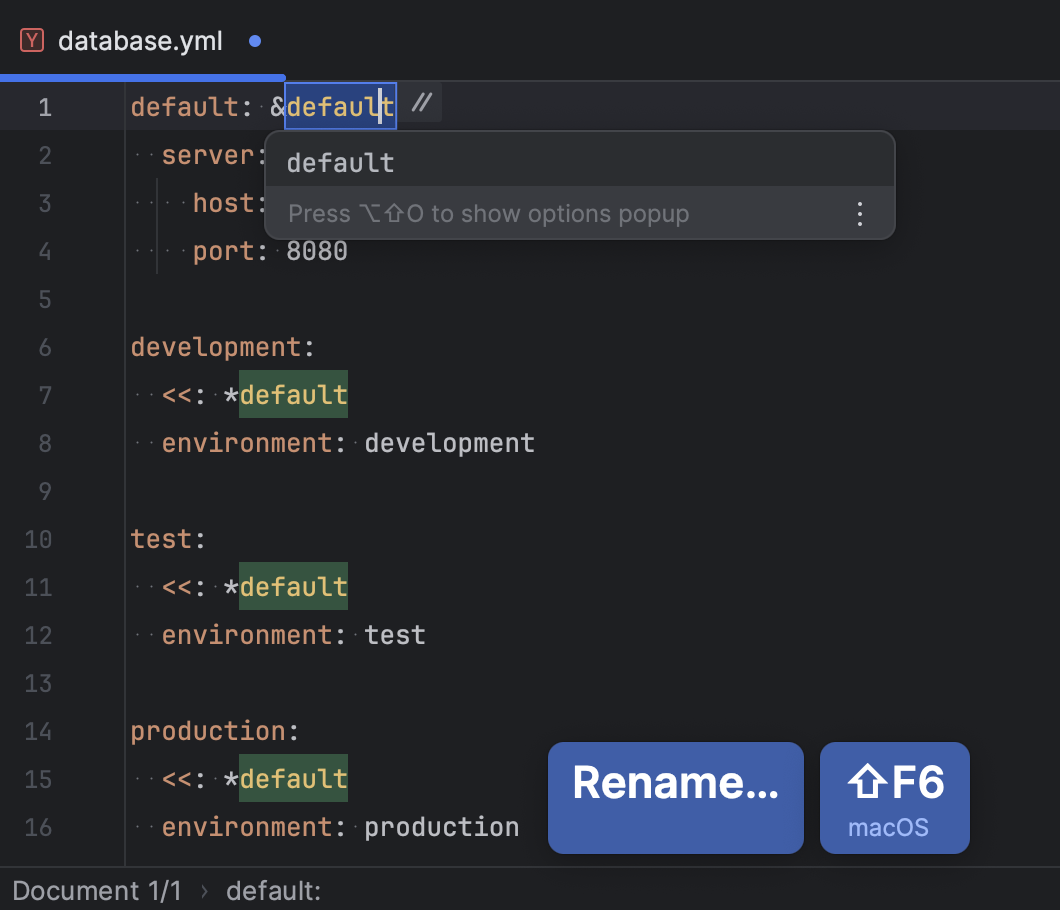Click the options popup hint text
Screen dimensions: 1060x910
coord(488,213)
